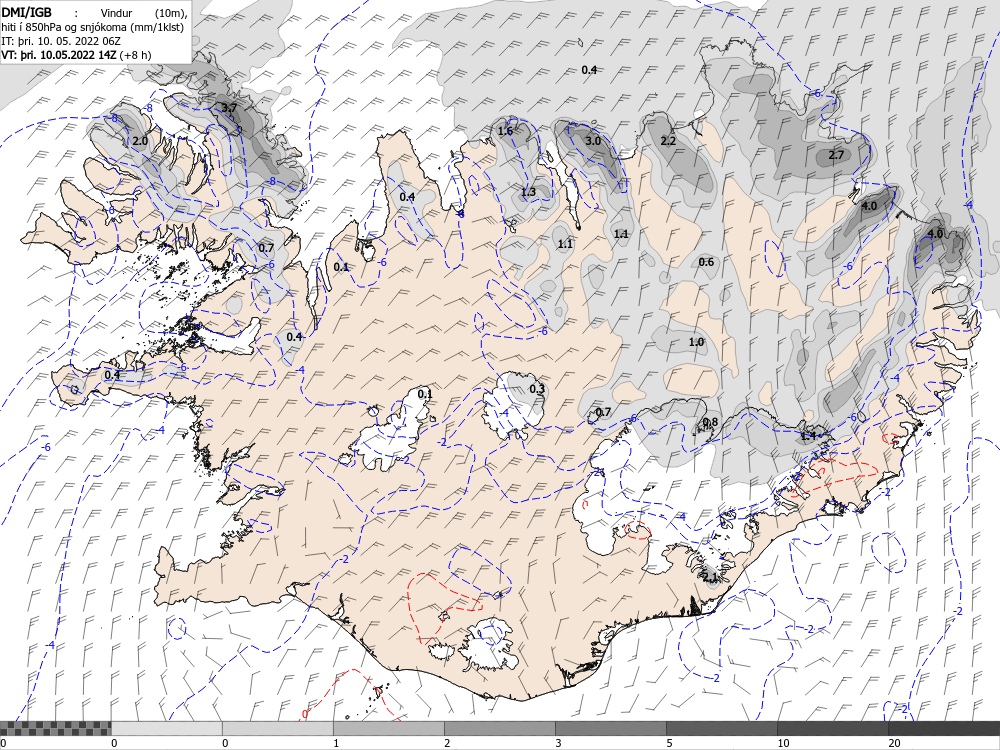Screen dimensions: 1000x750
Task: Click the red 0 isotherm contour label
Action: pyautogui.click(x=304, y=714)
